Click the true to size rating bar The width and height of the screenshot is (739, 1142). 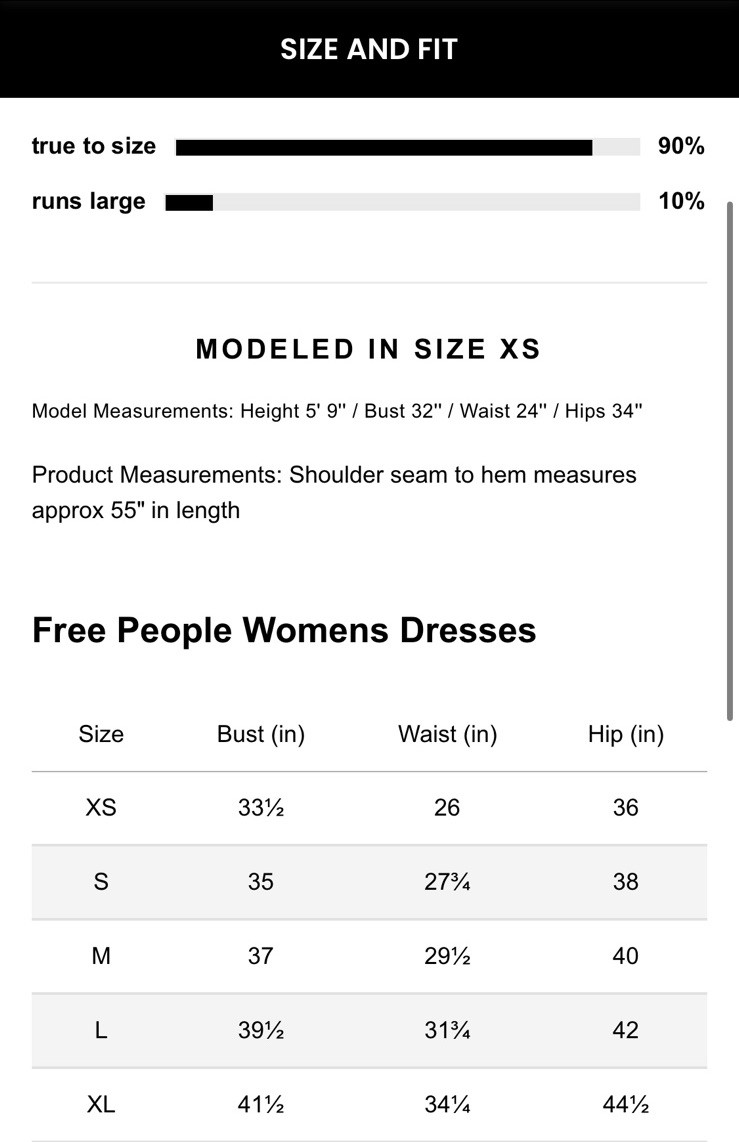407,148
